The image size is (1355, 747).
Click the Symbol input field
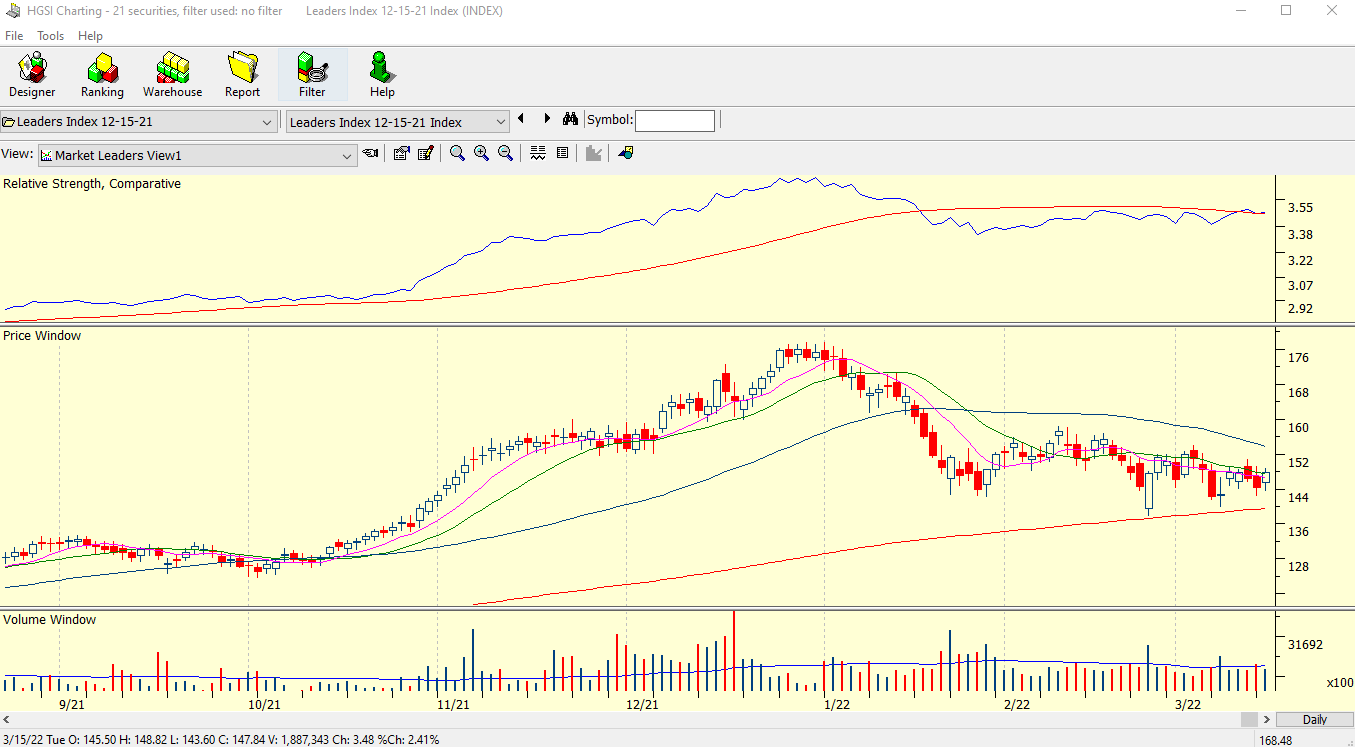tap(675, 121)
